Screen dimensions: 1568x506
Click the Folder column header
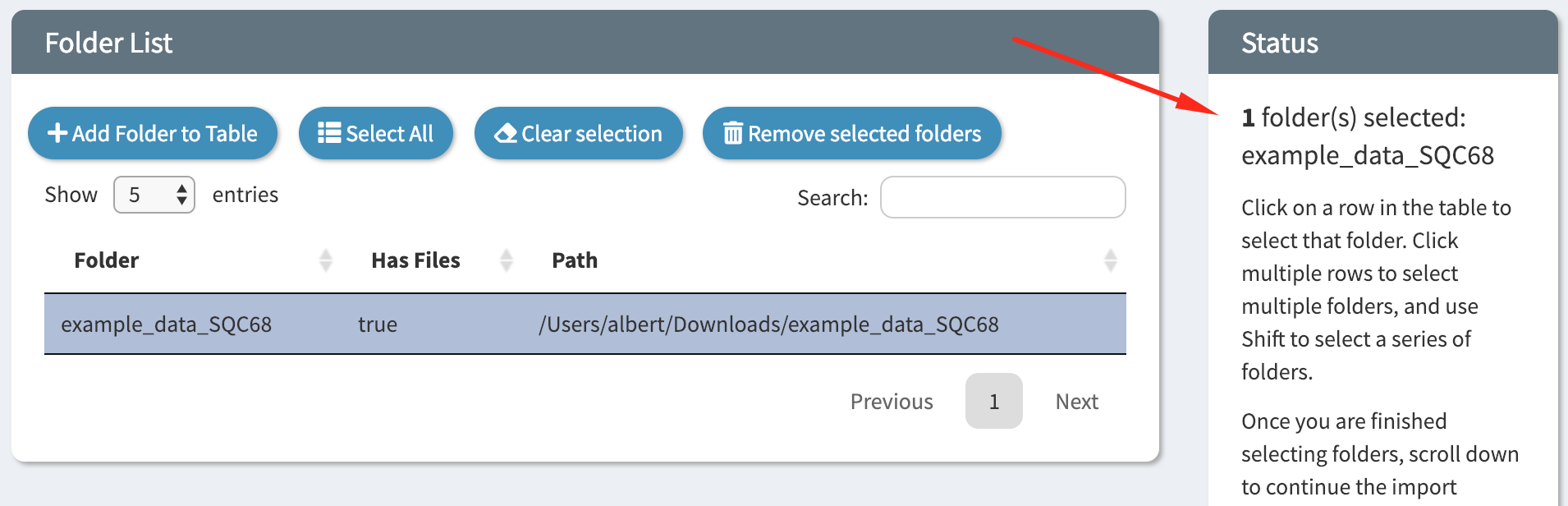click(x=107, y=260)
